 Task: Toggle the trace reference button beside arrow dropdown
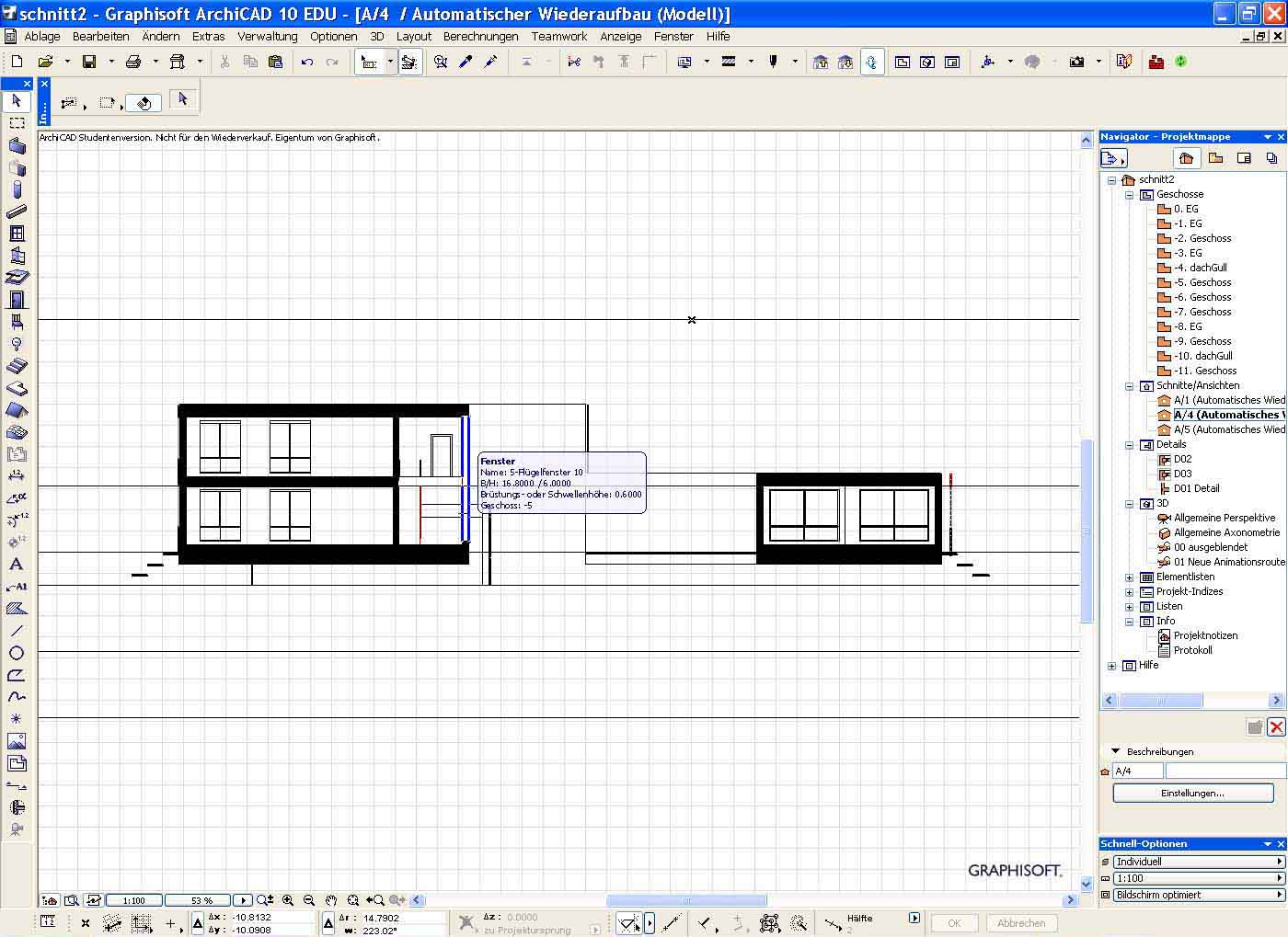tap(409, 62)
